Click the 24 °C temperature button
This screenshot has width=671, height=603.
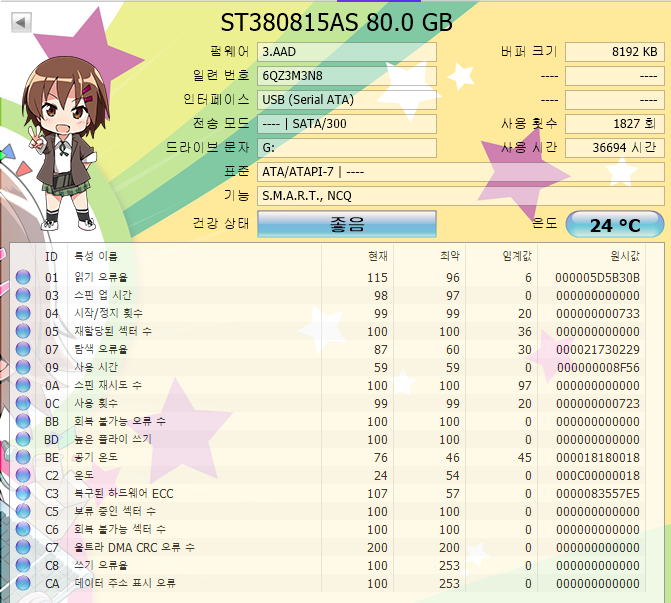(x=615, y=224)
